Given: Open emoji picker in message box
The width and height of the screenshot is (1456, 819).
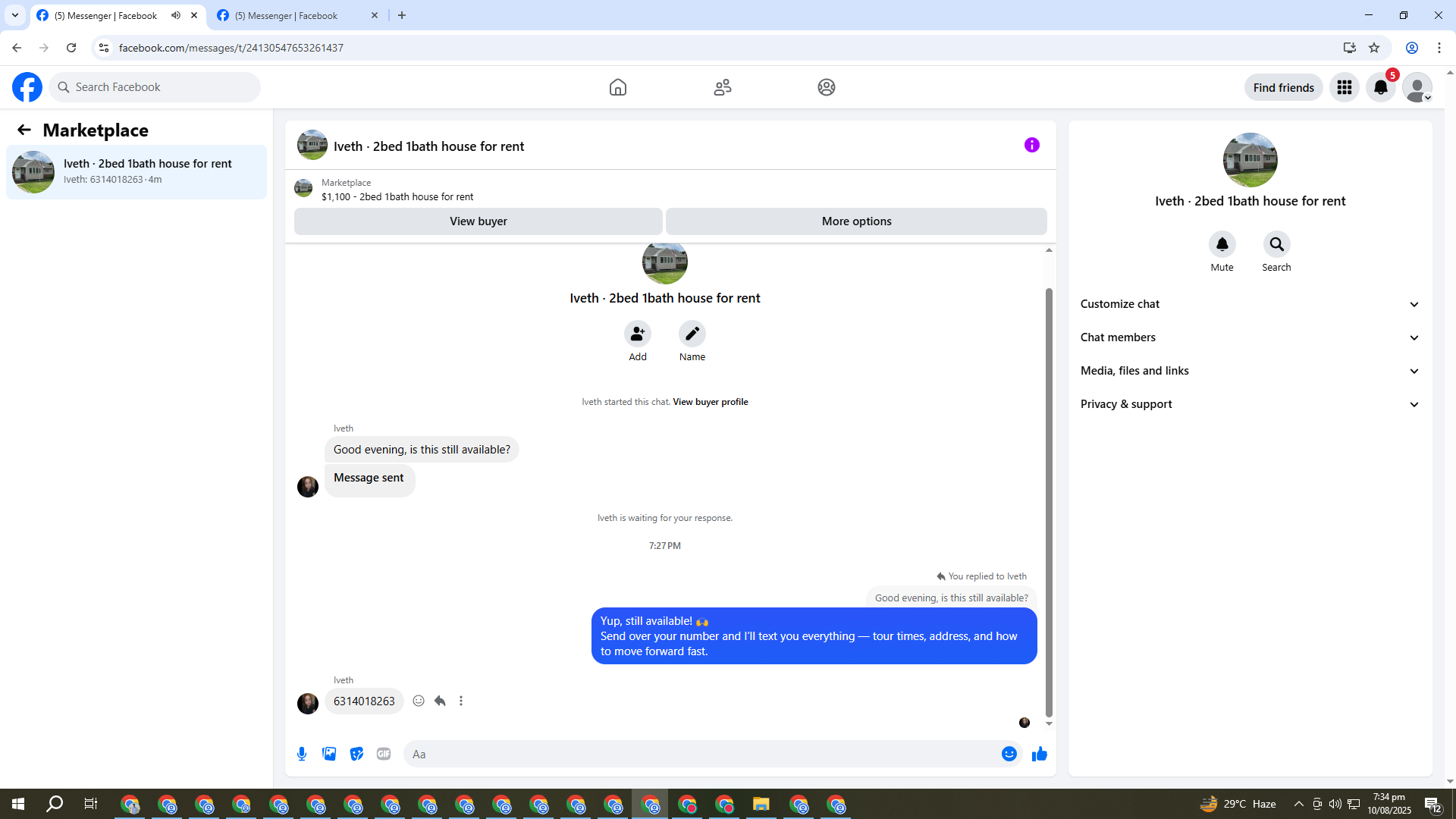Looking at the screenshot, I should (1009, 754).
